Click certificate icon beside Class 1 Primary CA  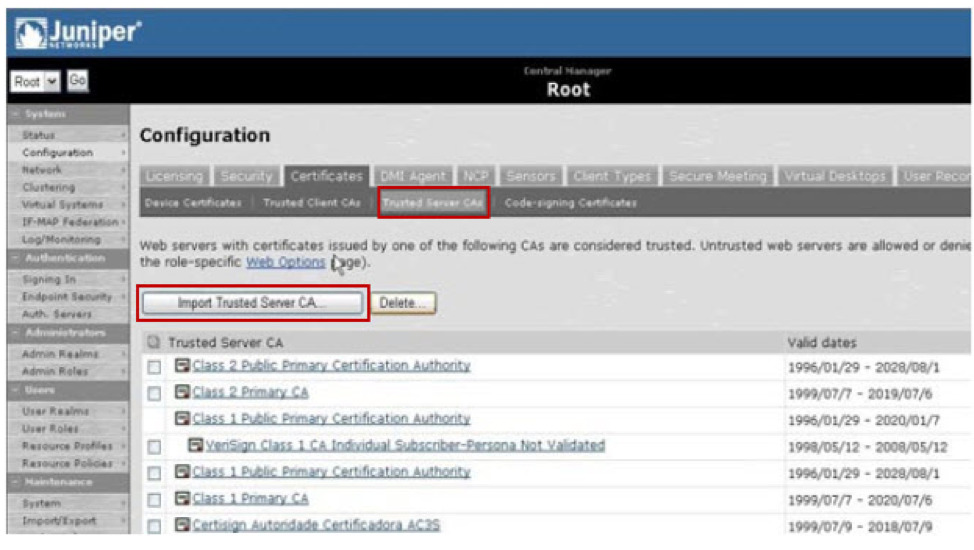pos(181,498)
